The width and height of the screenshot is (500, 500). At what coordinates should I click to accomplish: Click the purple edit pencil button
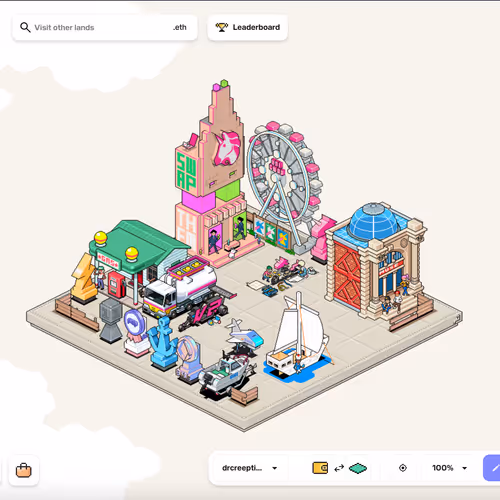[x=492, y=468]
